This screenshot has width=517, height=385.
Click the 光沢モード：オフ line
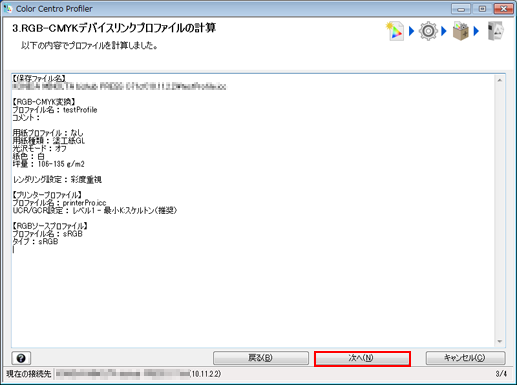(39, 148)
